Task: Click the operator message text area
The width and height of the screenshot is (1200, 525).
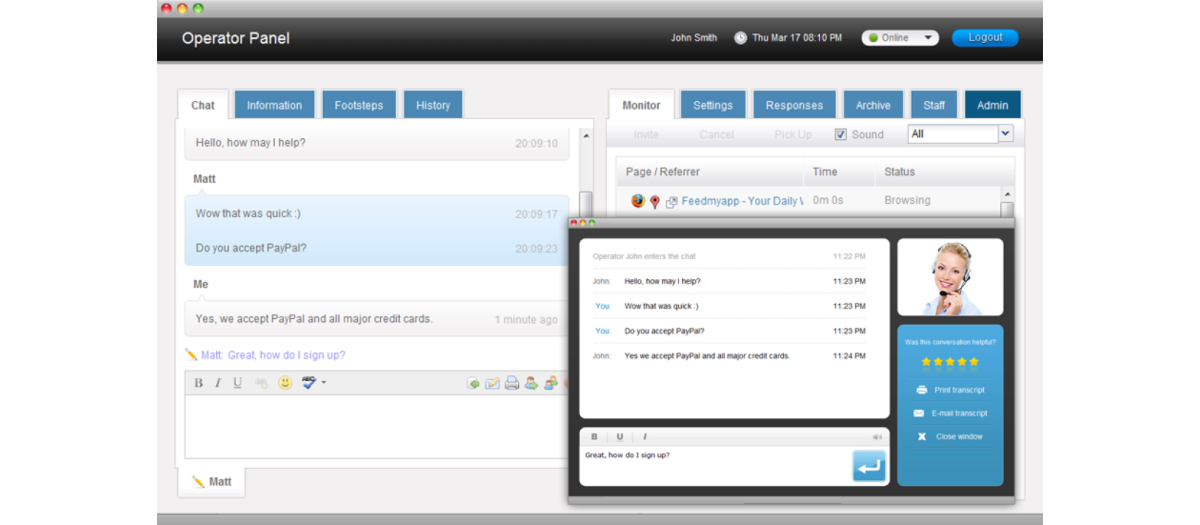Action: (375, 425)
